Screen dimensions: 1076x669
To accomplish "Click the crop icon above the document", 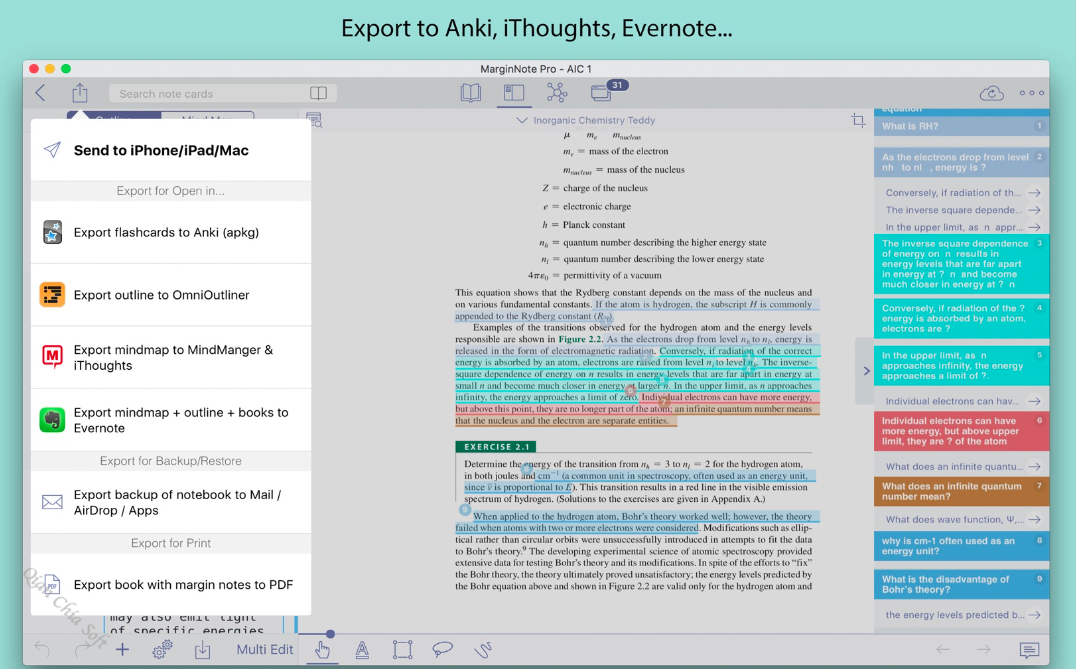I will (858, 120).
